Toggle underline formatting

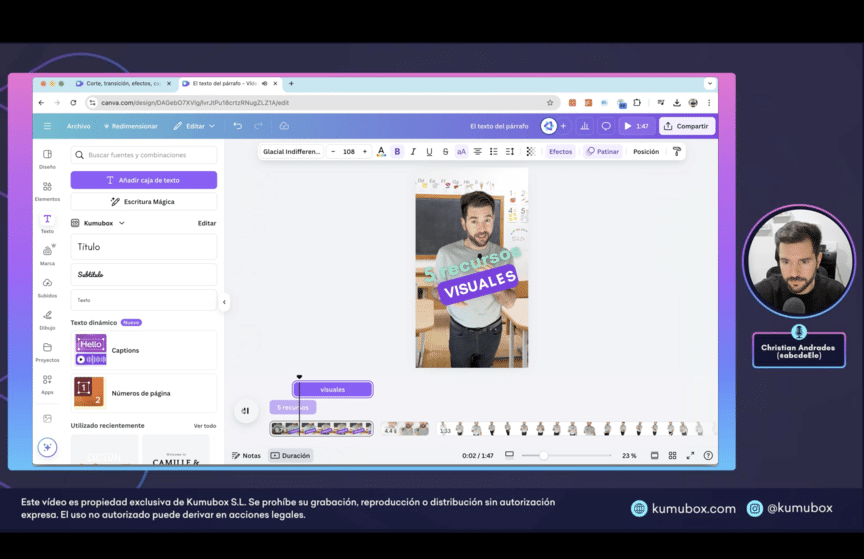(x=429, y=152)
